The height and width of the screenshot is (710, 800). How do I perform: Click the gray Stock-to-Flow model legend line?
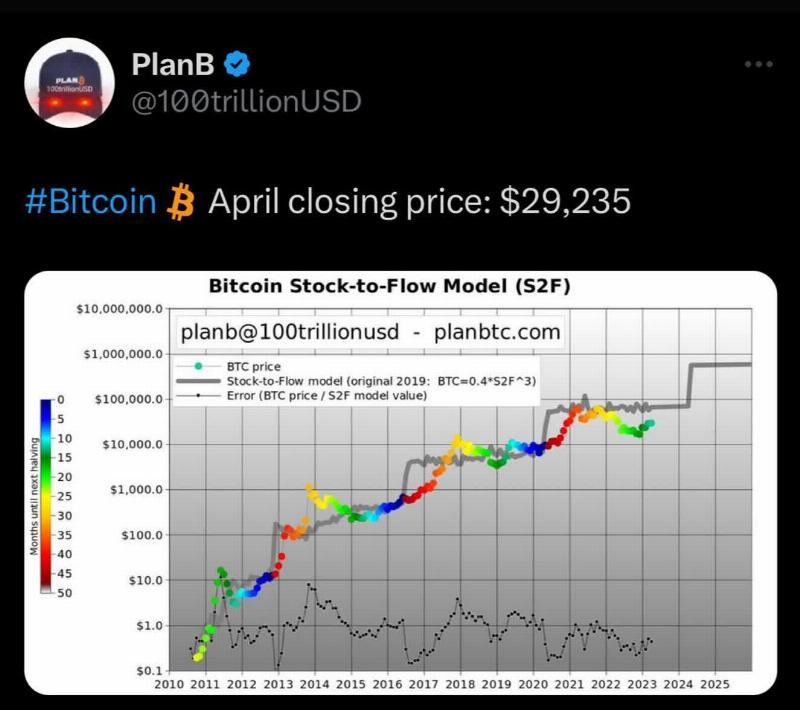click(x=198, y=381)
